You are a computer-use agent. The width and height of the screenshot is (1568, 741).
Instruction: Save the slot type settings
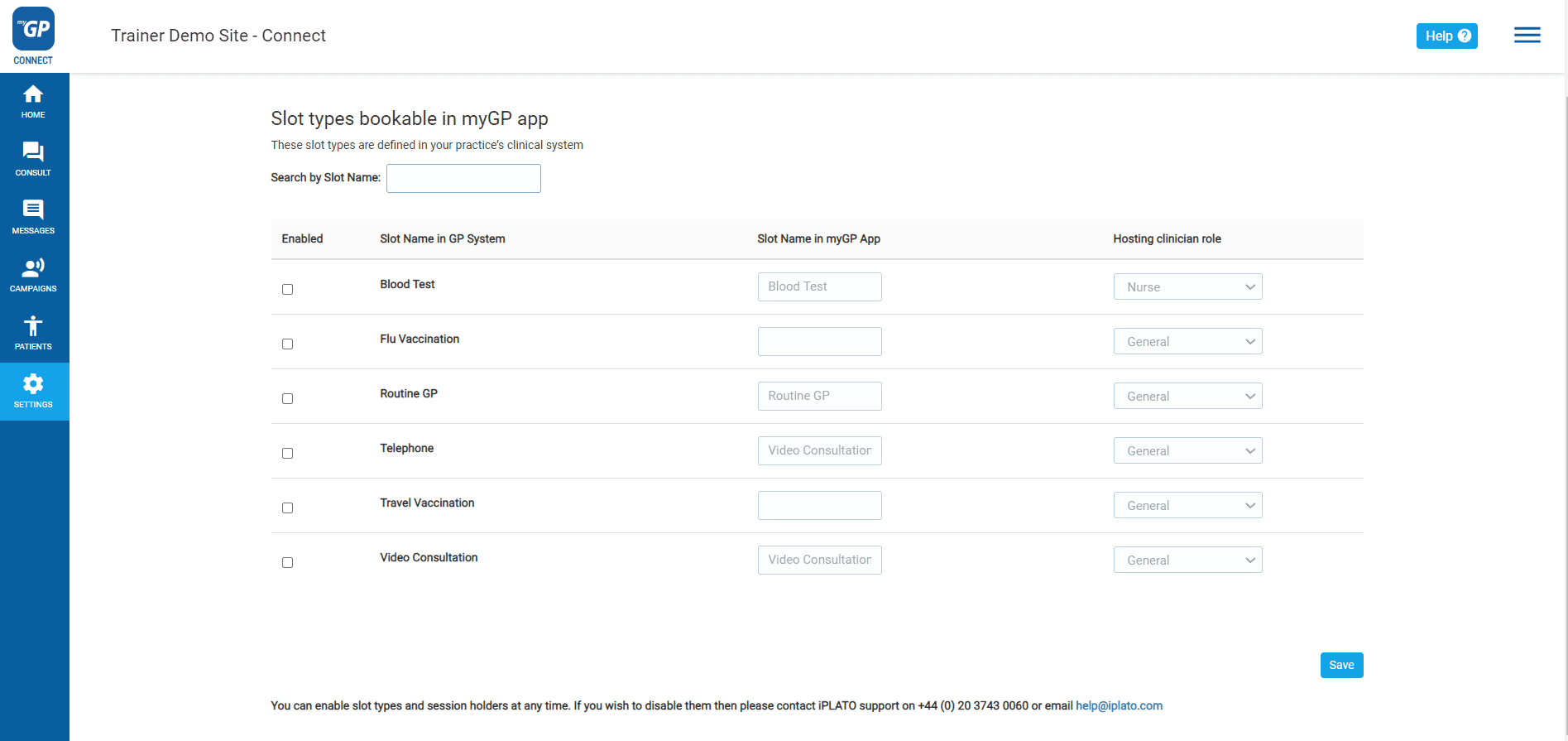point(1341,665)
